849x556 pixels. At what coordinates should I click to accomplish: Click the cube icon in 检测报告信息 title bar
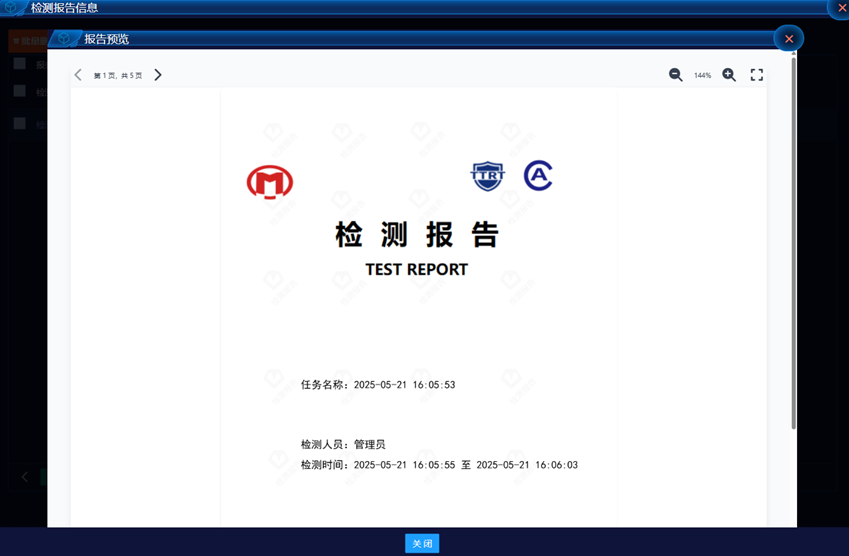coord(11,8)
